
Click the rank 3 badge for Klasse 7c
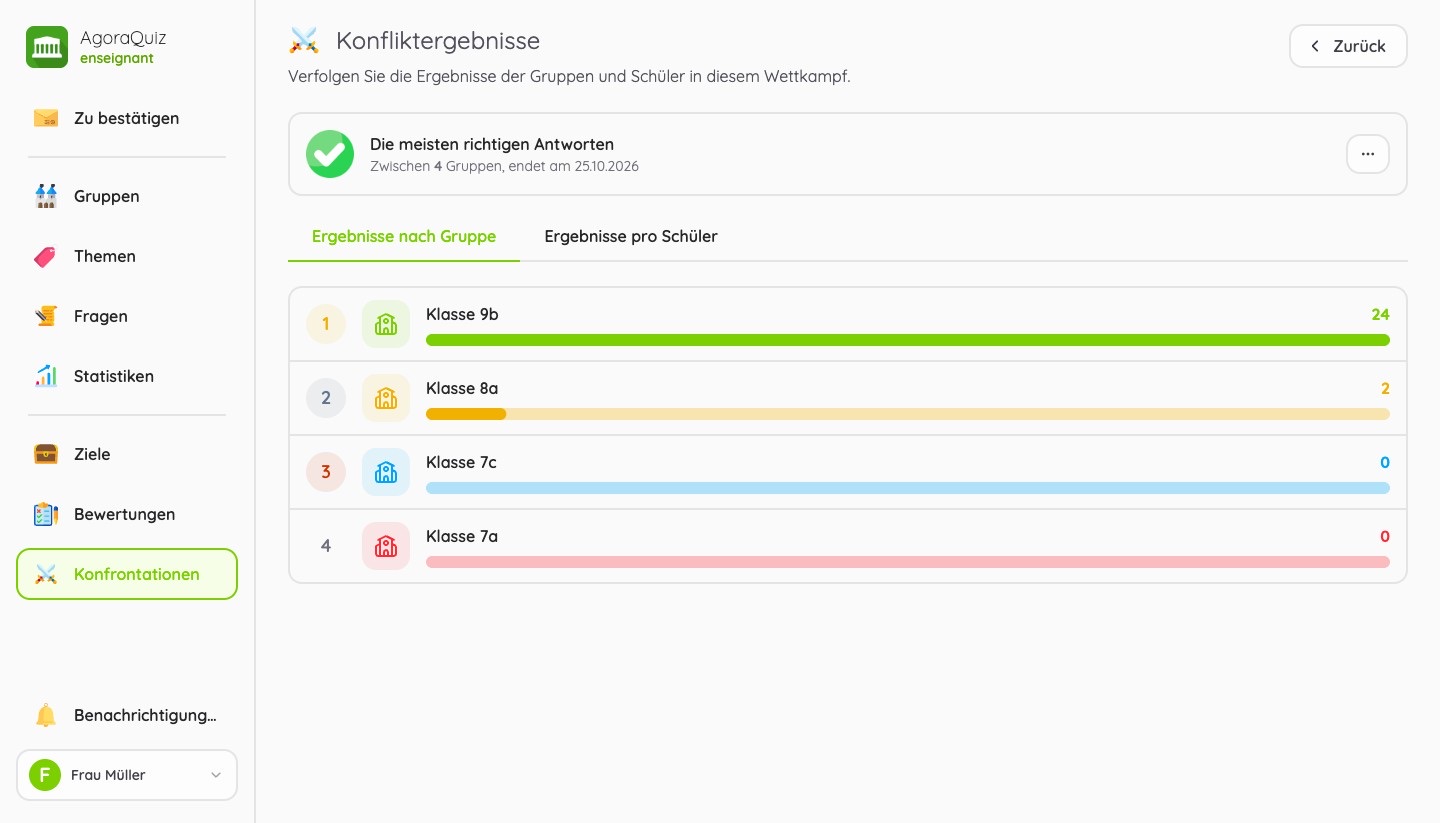coord(326,472)
